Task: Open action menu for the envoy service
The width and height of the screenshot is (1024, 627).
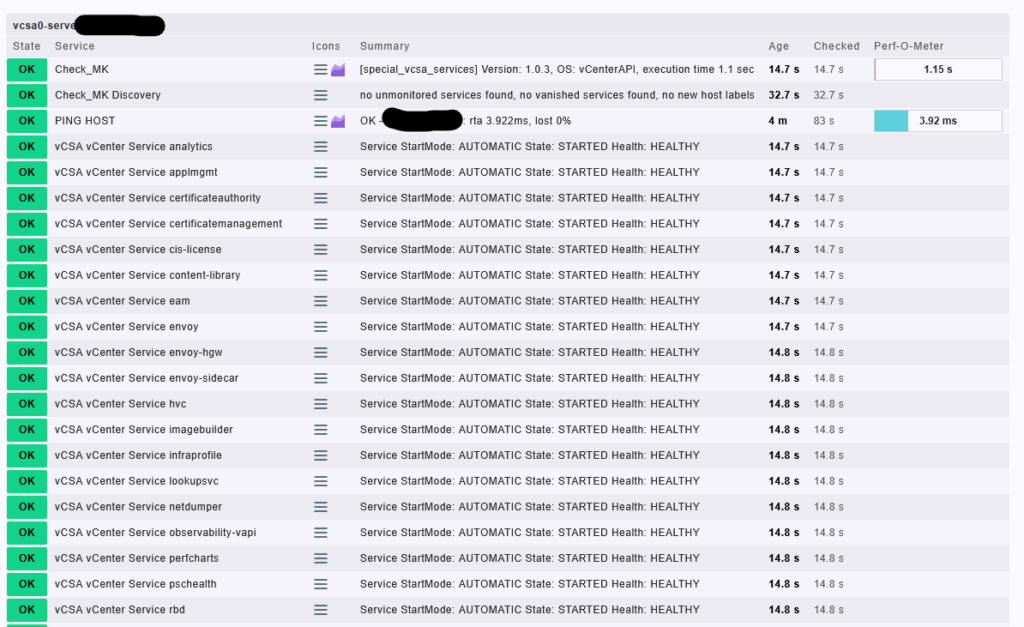Action: 320,327
